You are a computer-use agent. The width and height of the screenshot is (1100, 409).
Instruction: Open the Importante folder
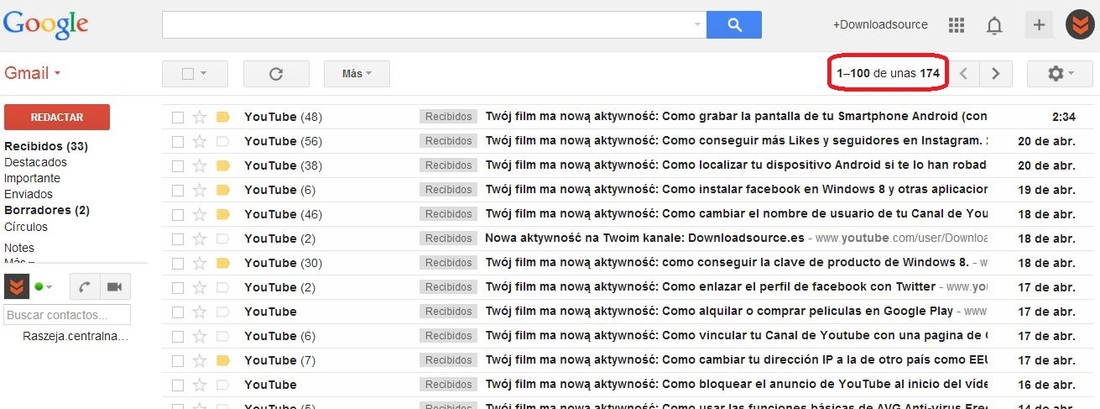click(32, 178)
